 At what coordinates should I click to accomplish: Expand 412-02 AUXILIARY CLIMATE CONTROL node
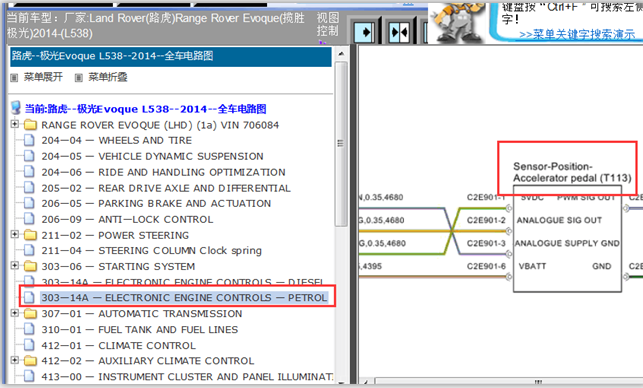coord(15,360)
